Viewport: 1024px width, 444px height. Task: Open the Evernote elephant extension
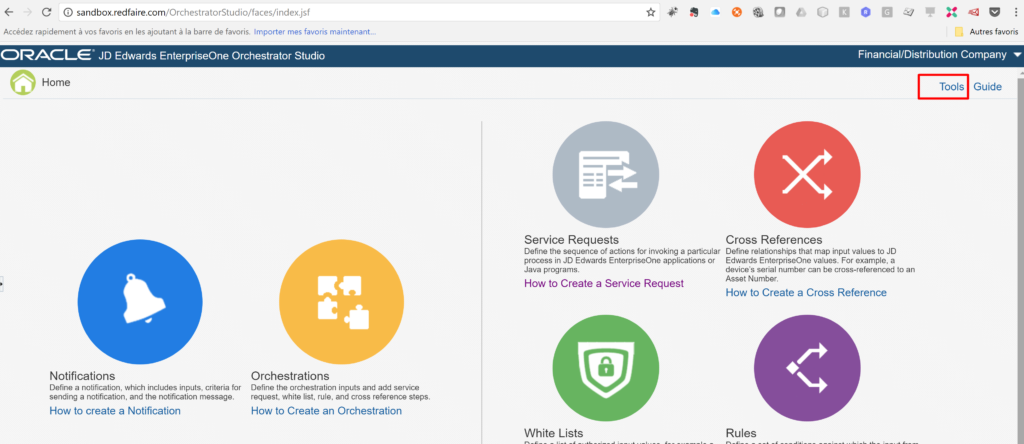[694, 12]
